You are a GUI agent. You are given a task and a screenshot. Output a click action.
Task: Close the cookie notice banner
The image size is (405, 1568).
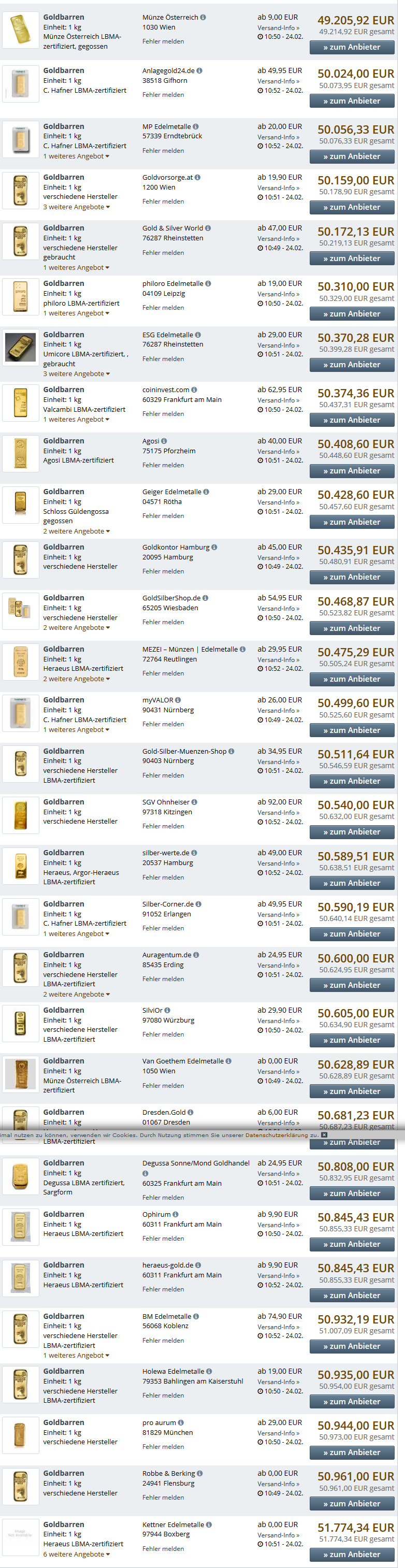324,1134
